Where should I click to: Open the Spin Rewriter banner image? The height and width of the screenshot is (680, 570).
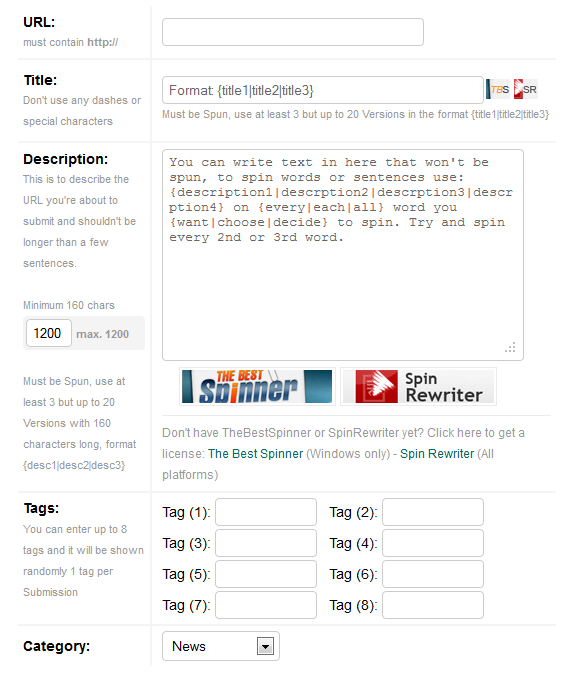(x=418, y=386)
